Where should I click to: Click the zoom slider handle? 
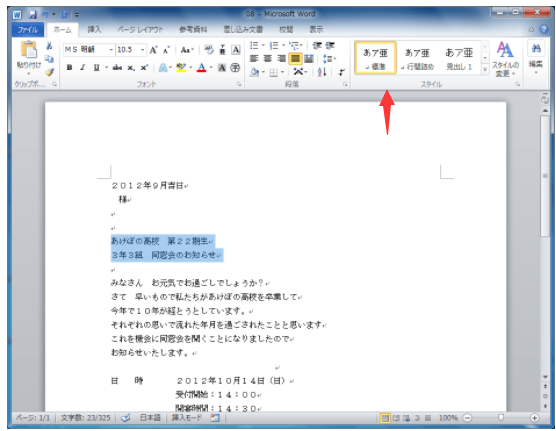click(x=501, y=418)
